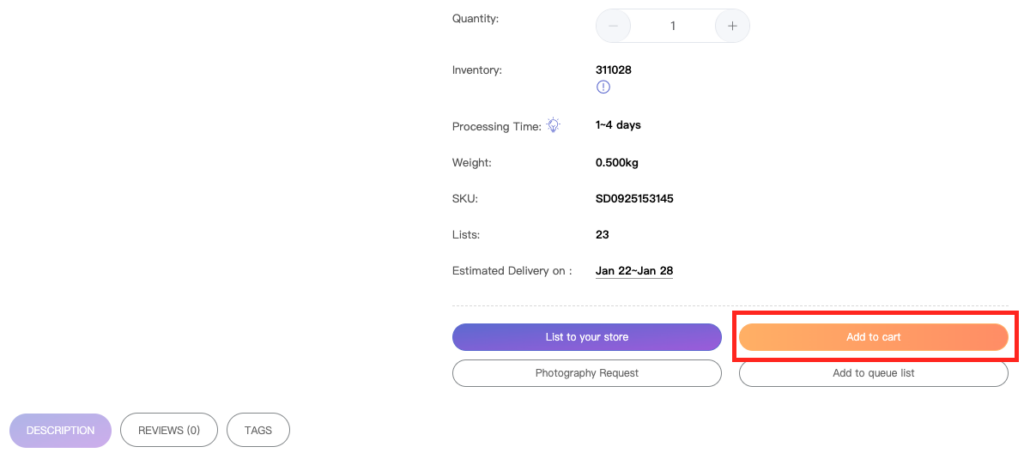Click the Jan 22~Jan 28 delivery estimate
The height and width of the screenshot is (465, 1024).
[x=634, y=270]
